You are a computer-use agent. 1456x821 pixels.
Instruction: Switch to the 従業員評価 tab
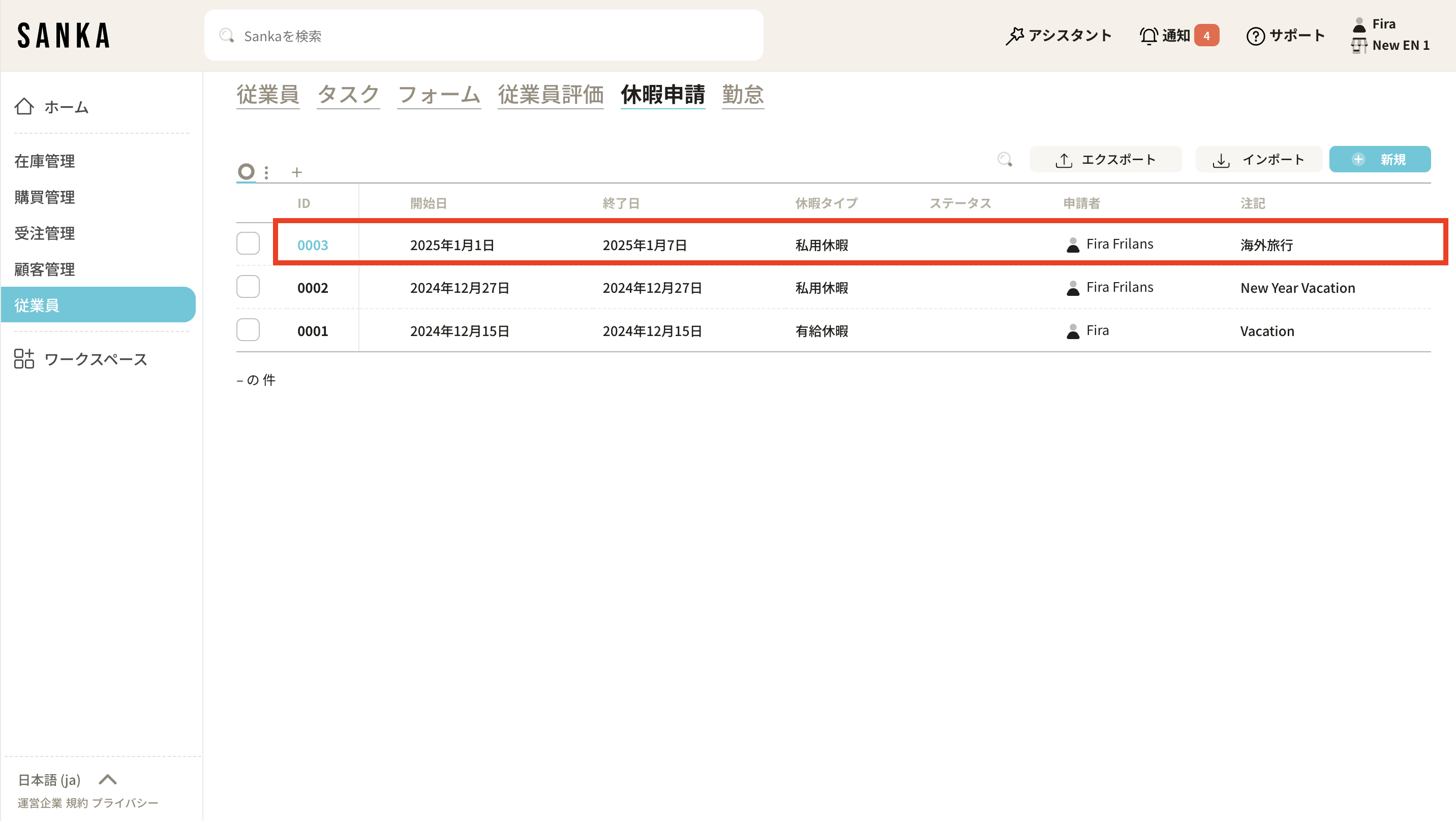pyautogui.click(x=551, y=95)
